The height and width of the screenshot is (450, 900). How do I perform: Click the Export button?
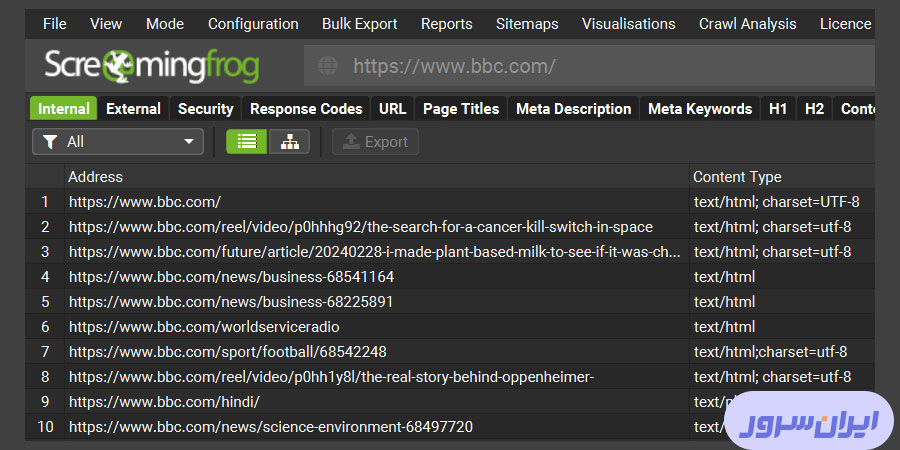click(x=375, y=142)
